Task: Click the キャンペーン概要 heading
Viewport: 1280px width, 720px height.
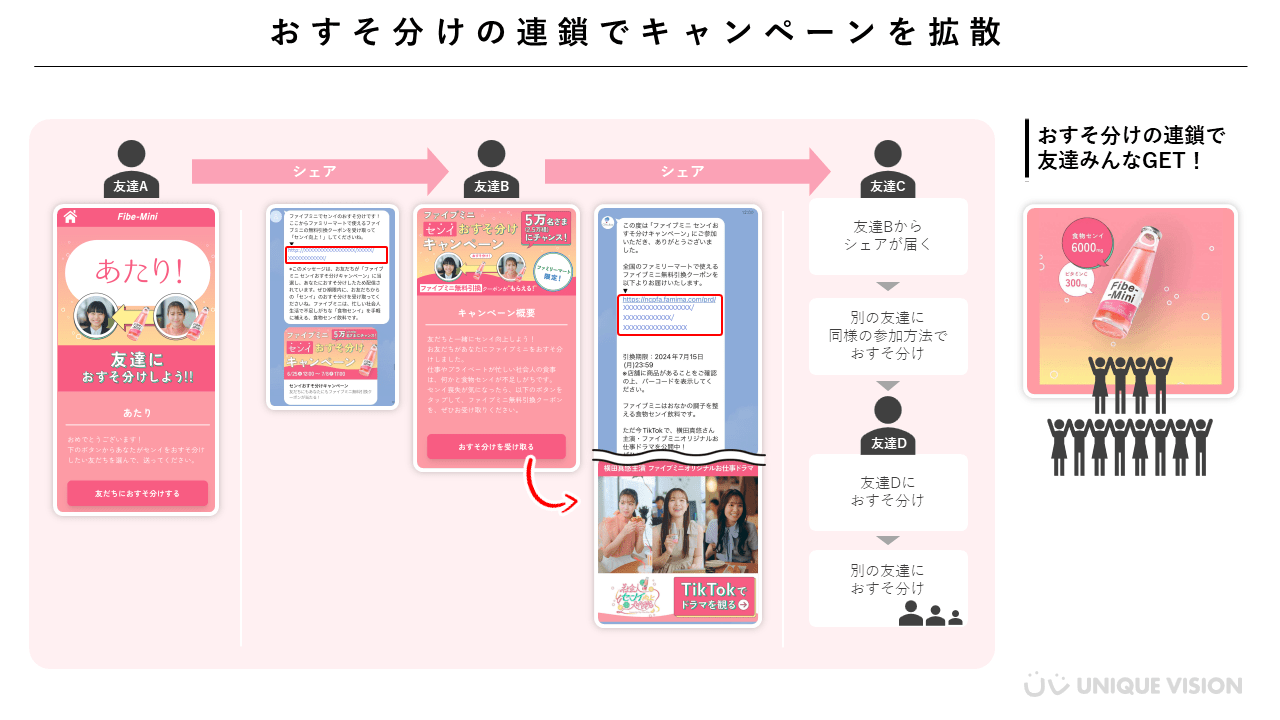Action: point(496,313)
